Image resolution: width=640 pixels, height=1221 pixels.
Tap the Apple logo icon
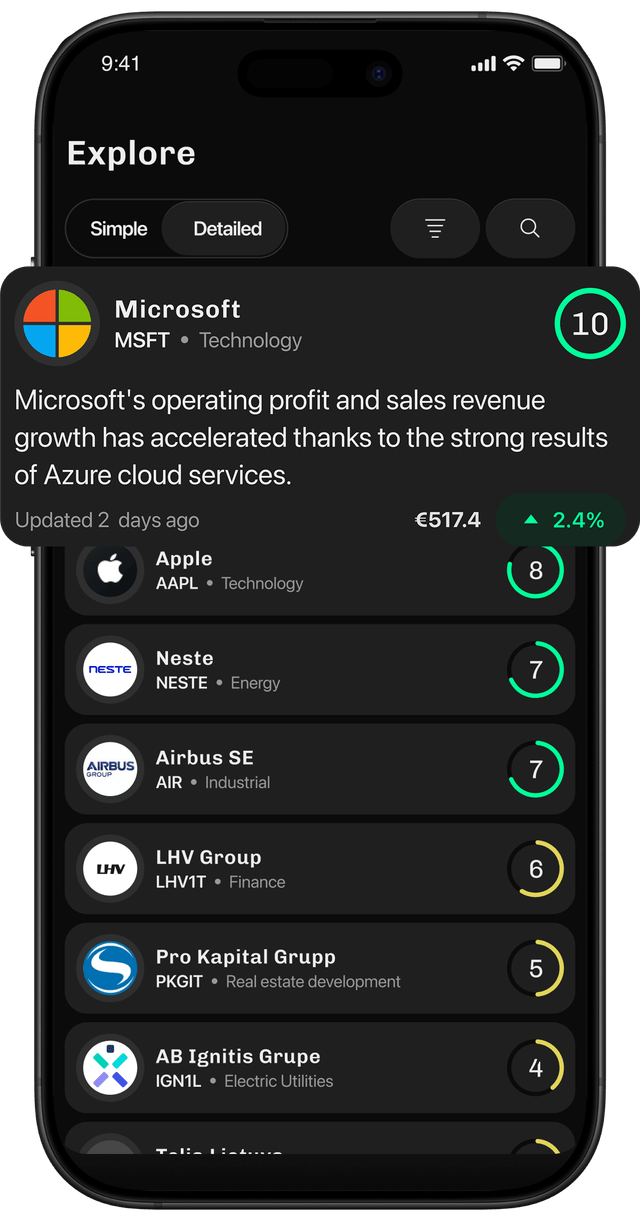point(109,570)
